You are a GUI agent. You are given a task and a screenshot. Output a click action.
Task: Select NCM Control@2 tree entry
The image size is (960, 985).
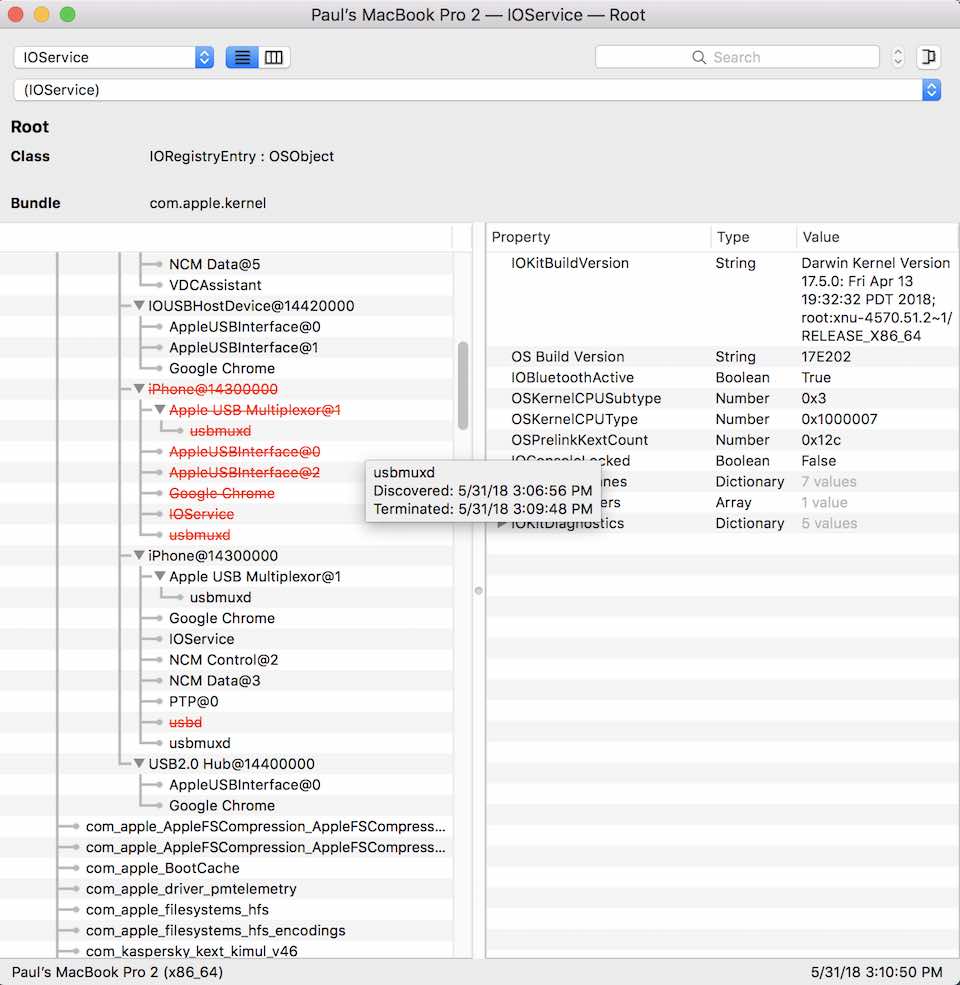point(224,660)
